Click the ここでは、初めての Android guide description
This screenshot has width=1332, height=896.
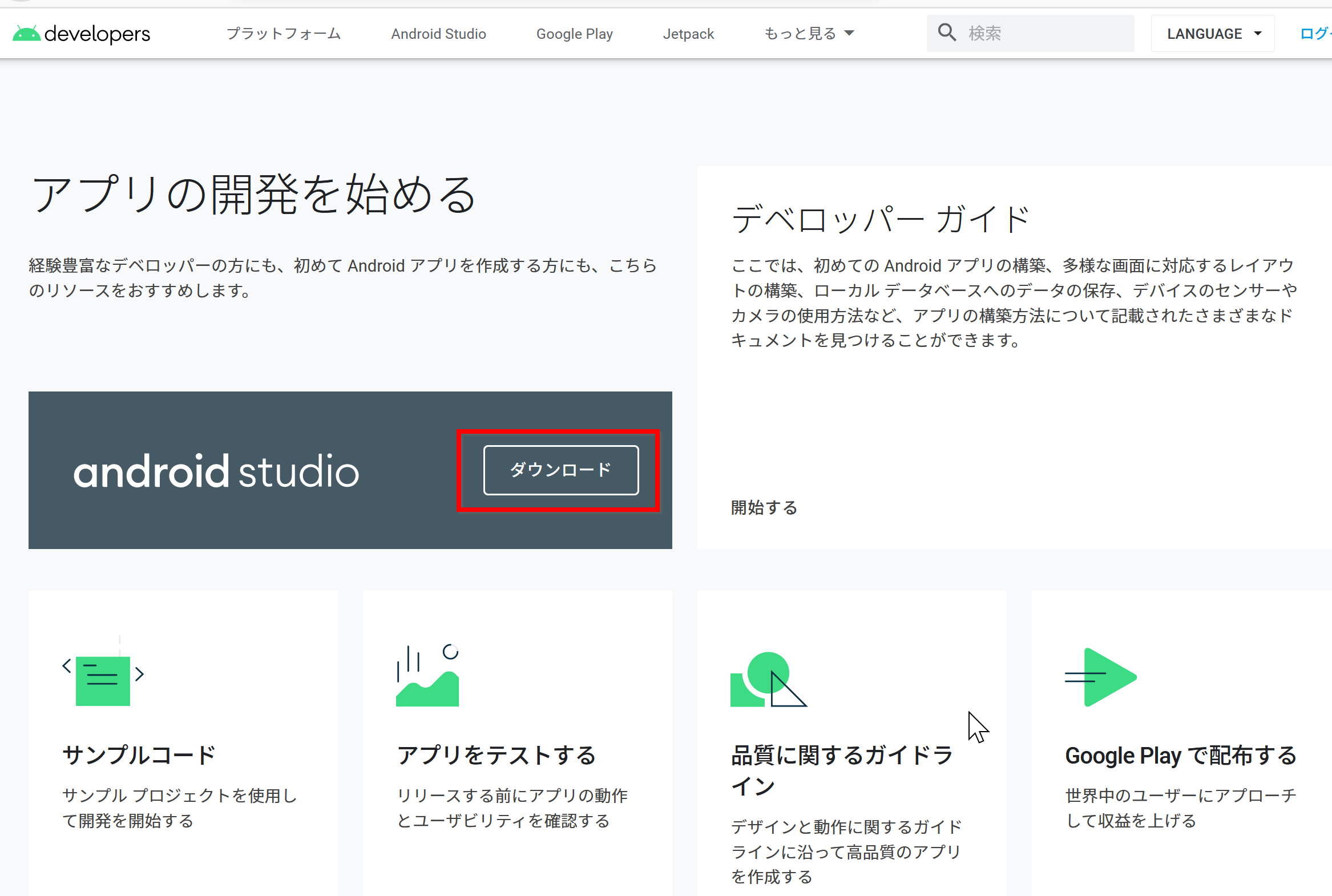coord(1014,303)
